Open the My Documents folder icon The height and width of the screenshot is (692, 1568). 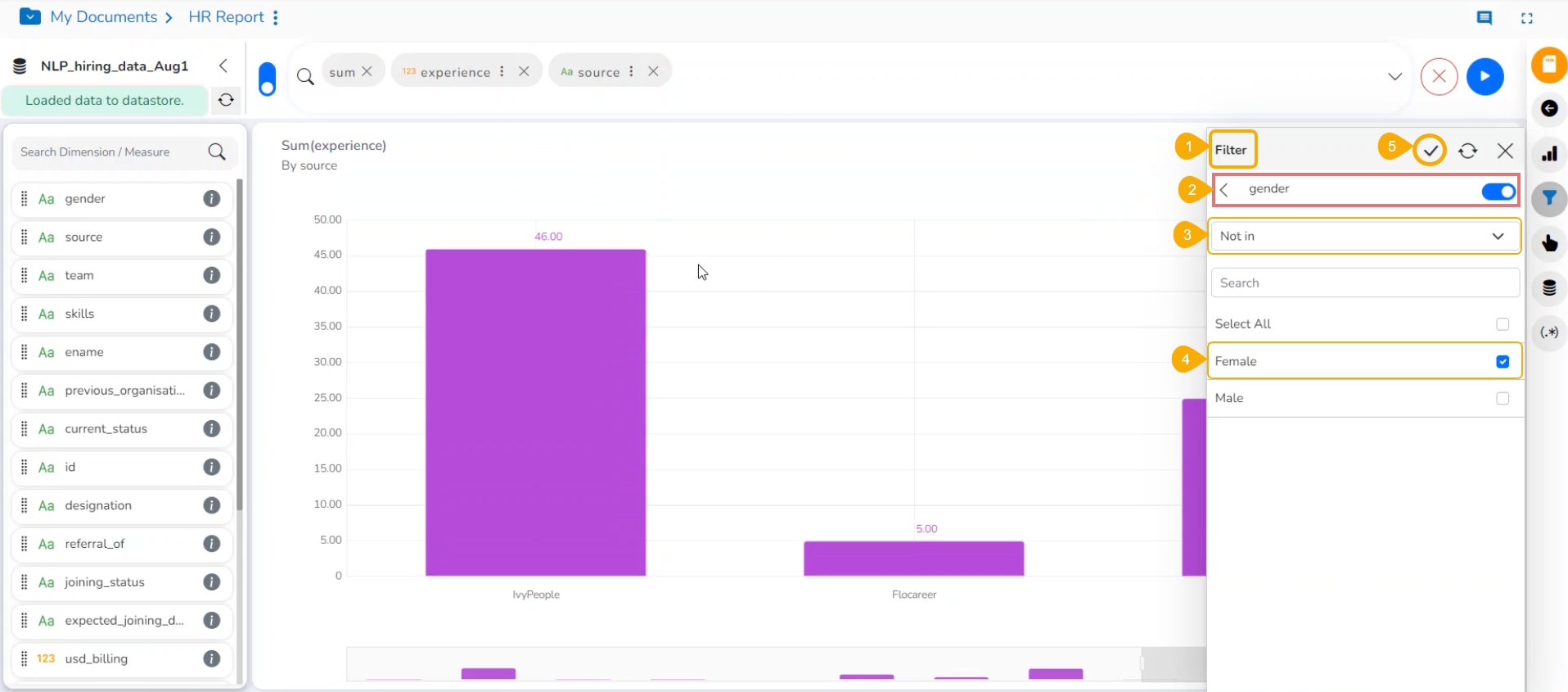click(x=29, y=16)
